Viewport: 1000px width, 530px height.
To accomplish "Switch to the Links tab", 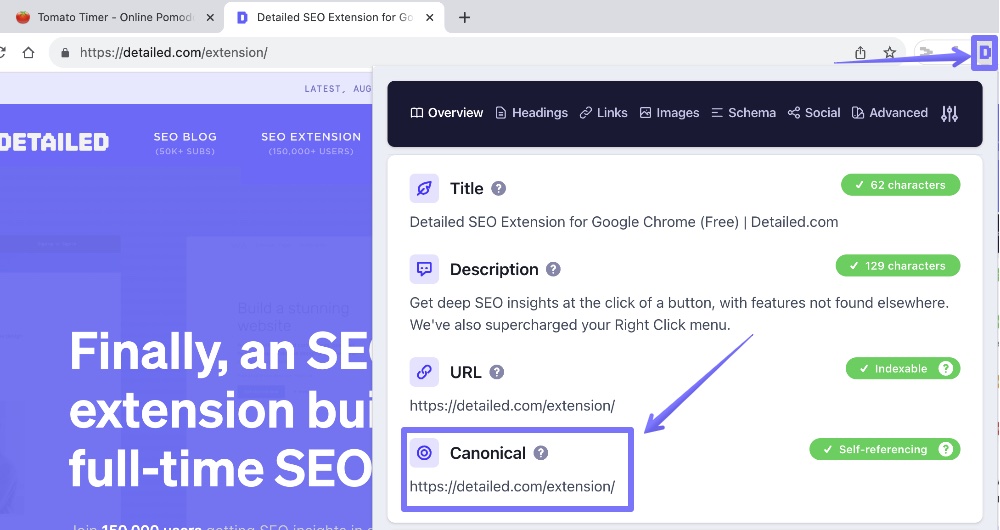I will [603, 113].
